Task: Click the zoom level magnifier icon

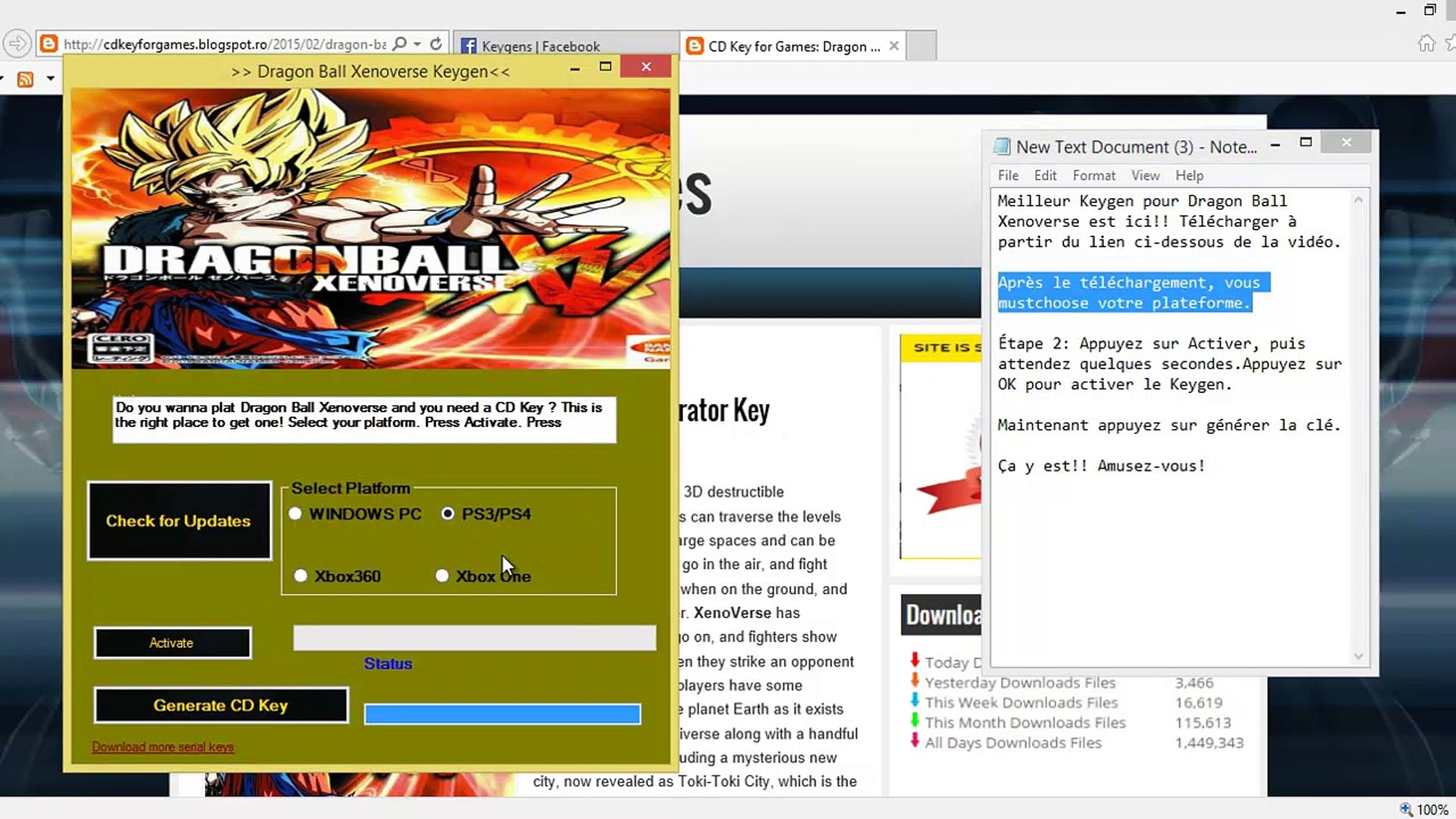Action: [x=1406, y=809]
